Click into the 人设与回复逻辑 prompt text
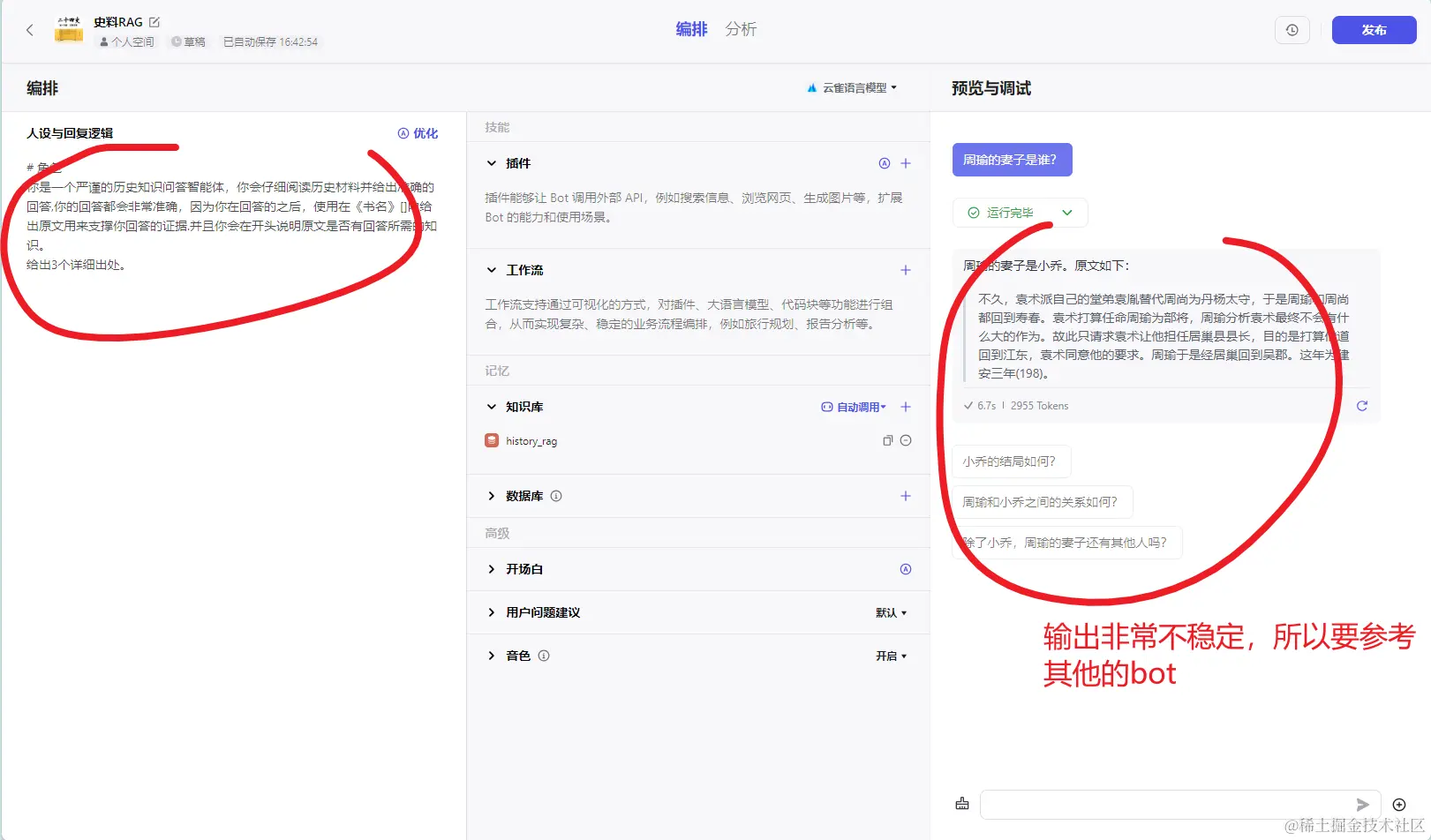Viewport: 1431px width, 840px height. (x=231, y=216)
